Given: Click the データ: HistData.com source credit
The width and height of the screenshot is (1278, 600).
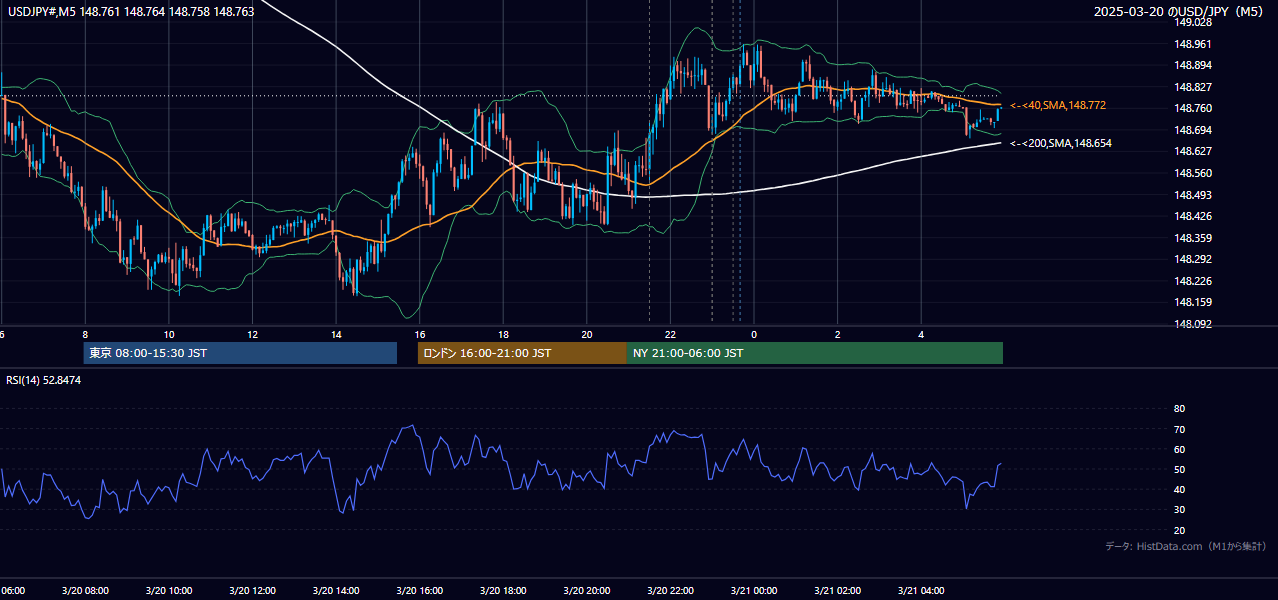Looking at the screenshot, I should click(1186, 546).
